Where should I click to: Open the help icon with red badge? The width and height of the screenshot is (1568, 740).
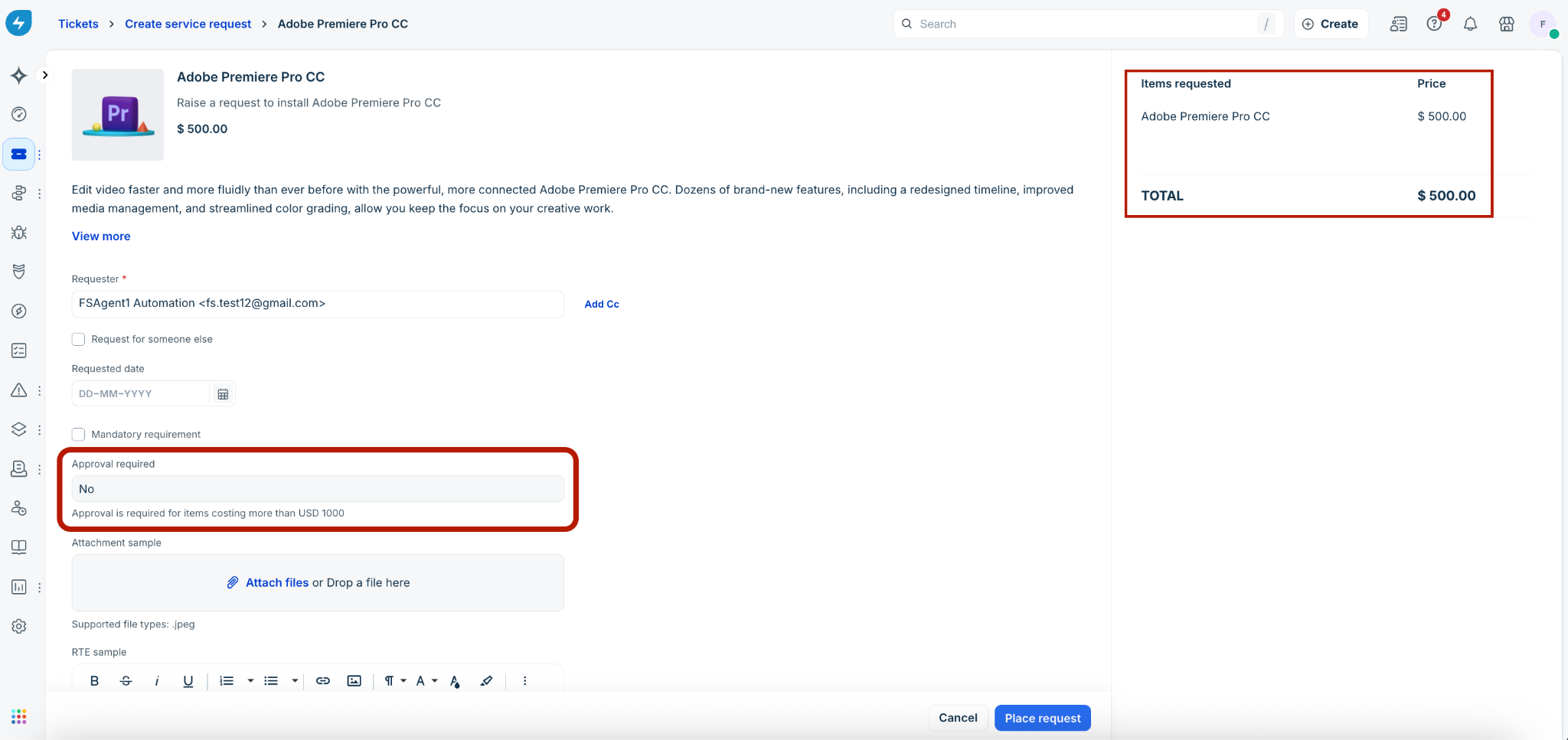(x=1435, y=24)
